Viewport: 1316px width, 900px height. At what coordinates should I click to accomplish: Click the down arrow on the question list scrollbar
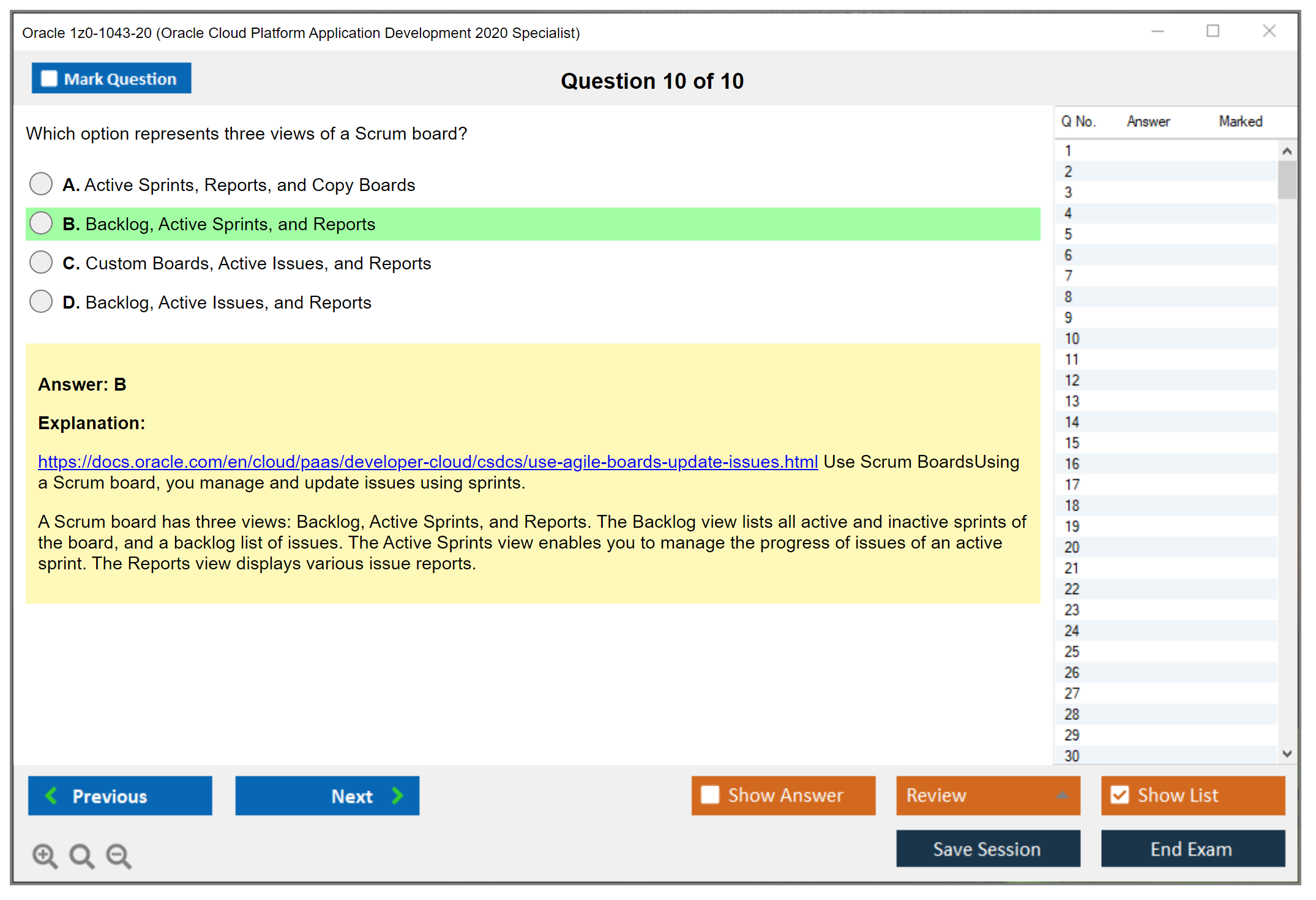[1287, 754]
